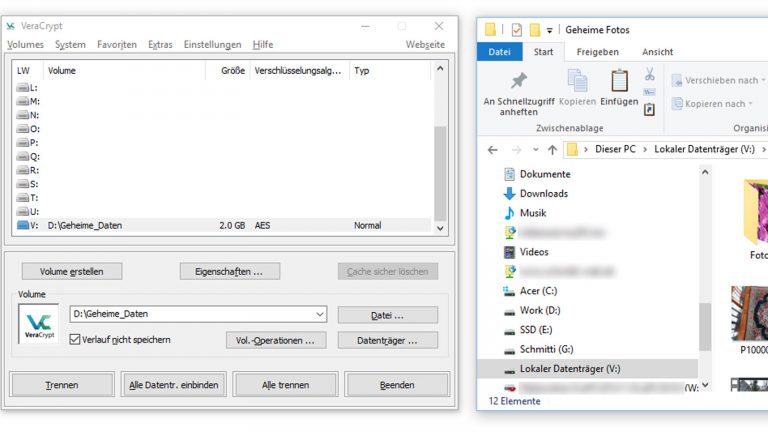The height and width of the screenshot is (432, 768).
Task: Open the quick access toolbar customize arrow
Action: 550,30
